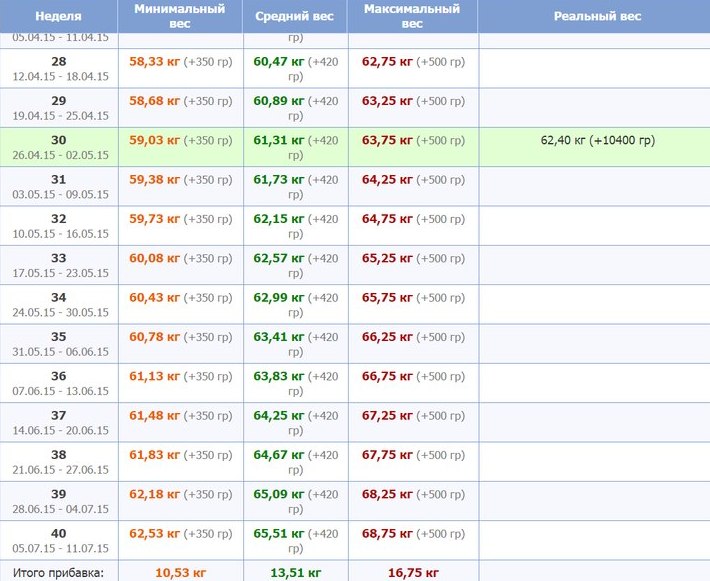The height and width of the screenshot is (581, 710).
Task: Click the "Максимальный вес" column header
Action: (412, 16)
